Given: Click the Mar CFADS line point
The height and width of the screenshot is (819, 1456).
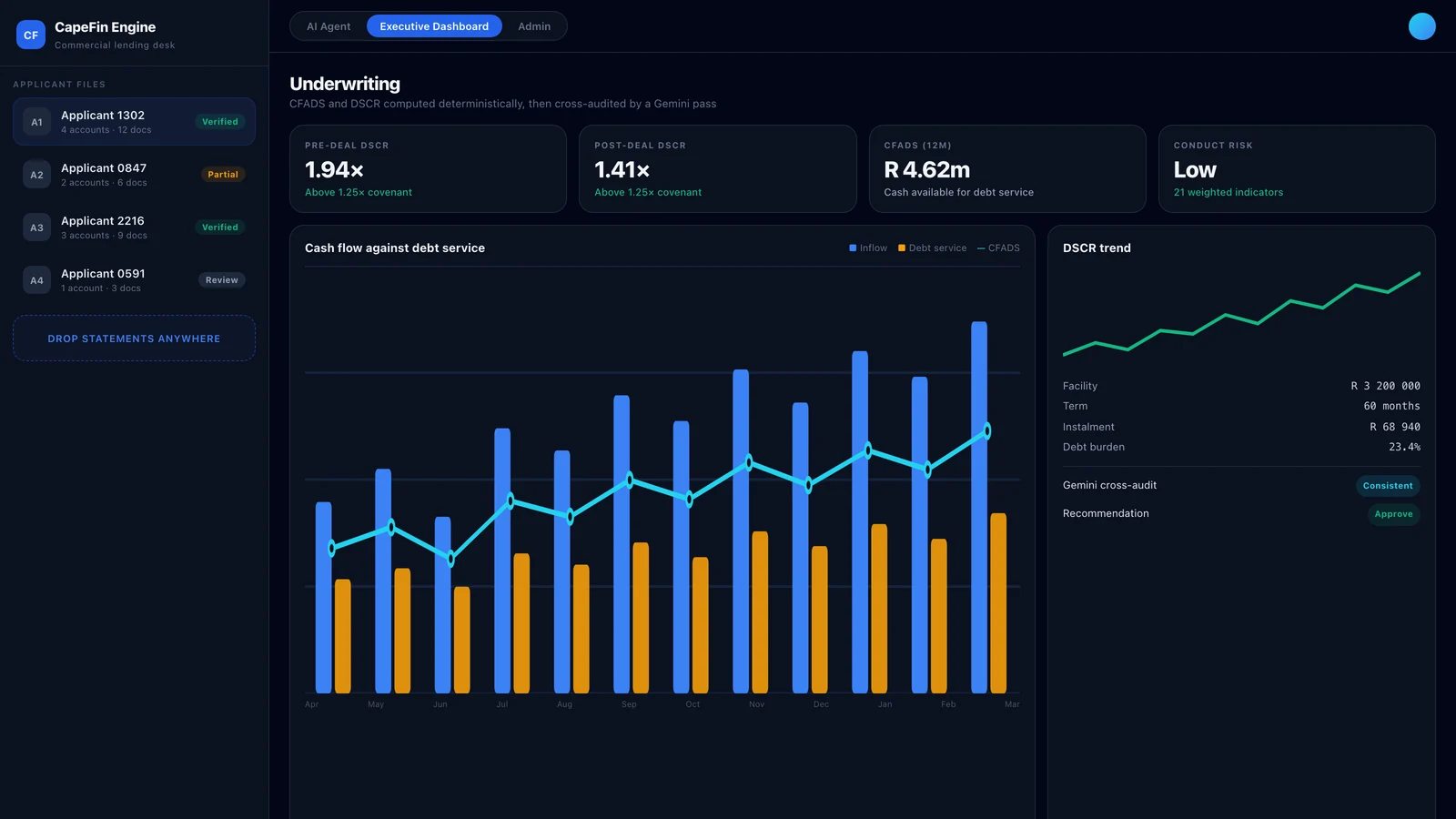Looking at the screenshot, I should pos(986,431).
